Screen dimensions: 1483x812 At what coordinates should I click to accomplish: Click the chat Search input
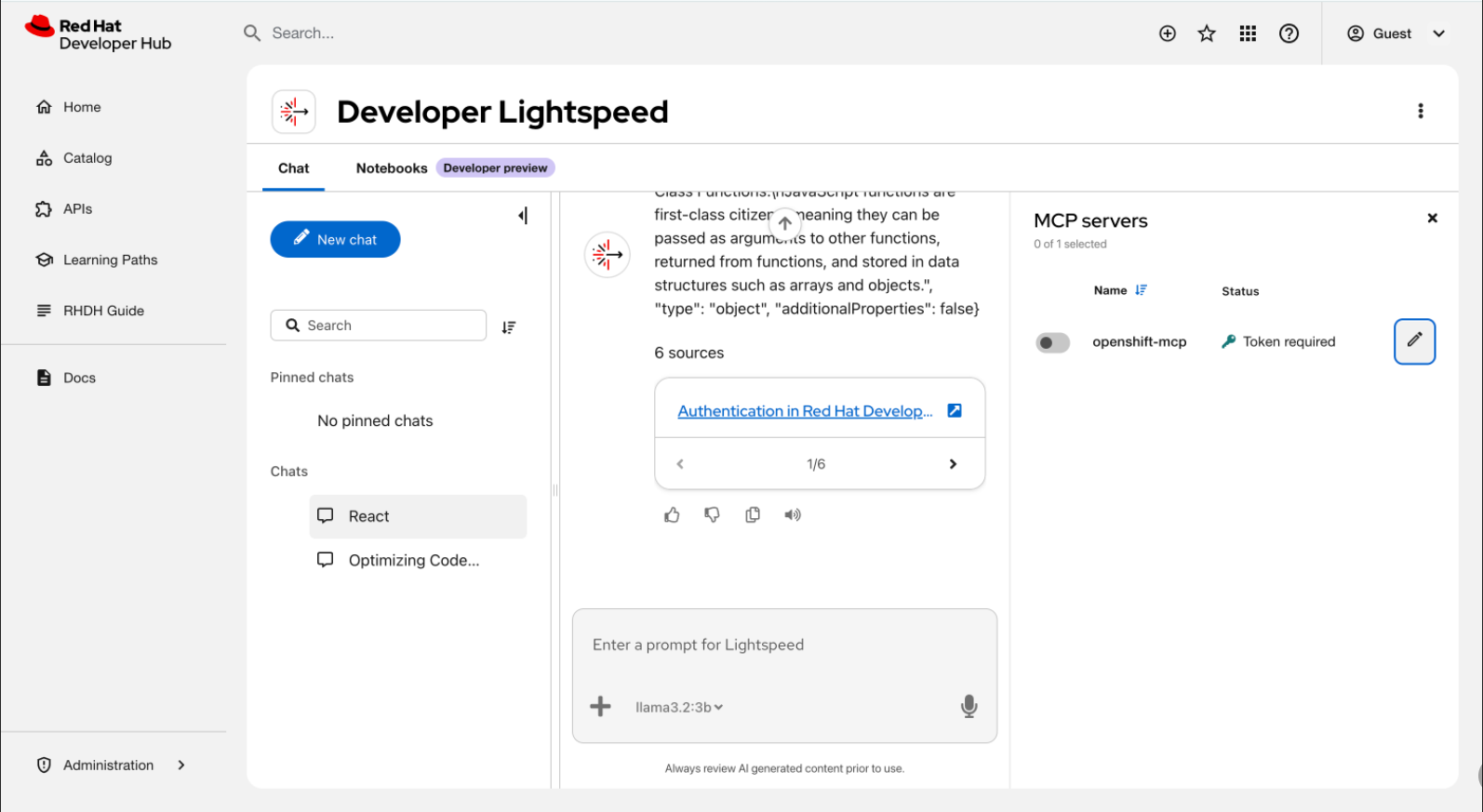pyautogui.click(x=379, y=326)
